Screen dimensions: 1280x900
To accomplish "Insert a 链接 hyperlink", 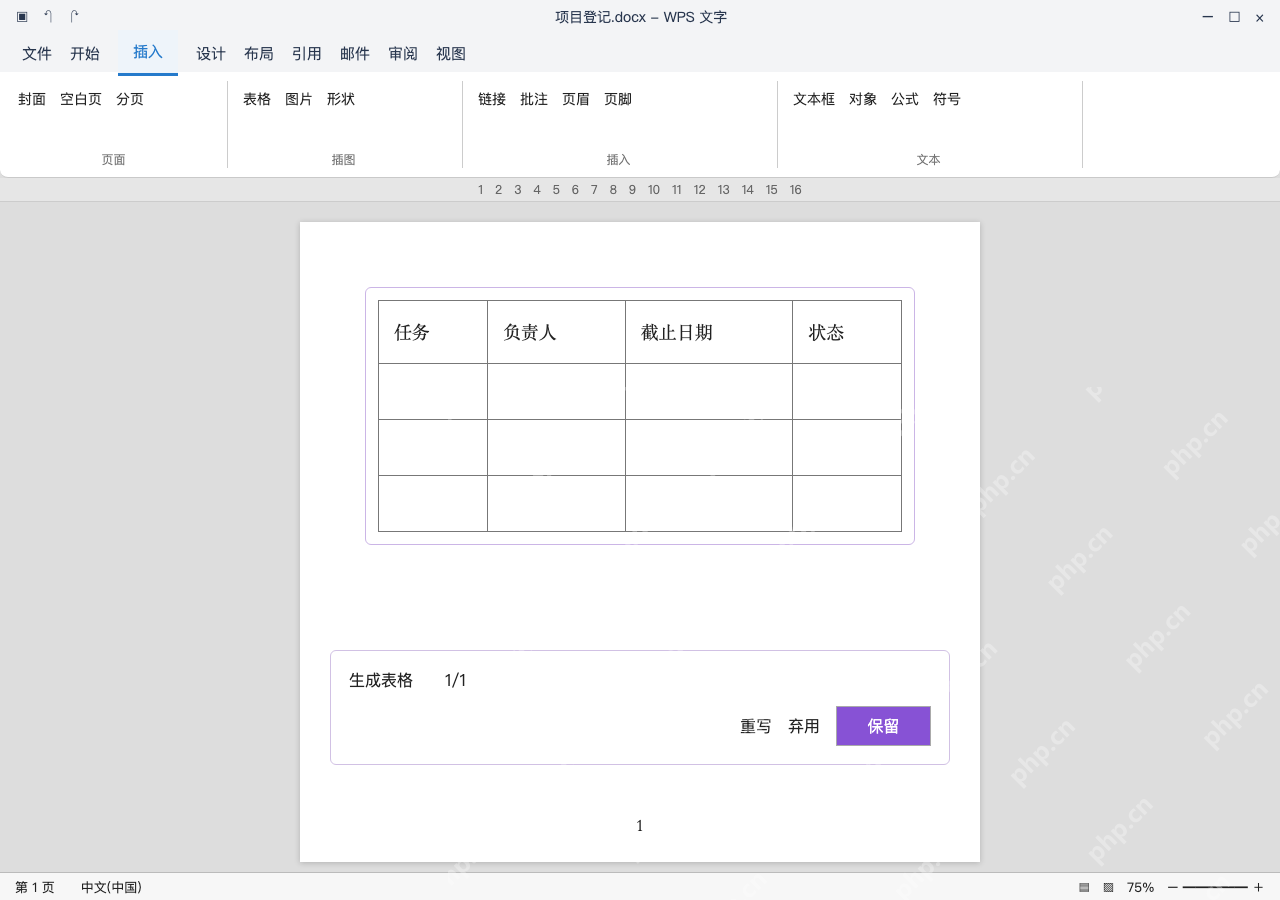I will coord(492,99).
